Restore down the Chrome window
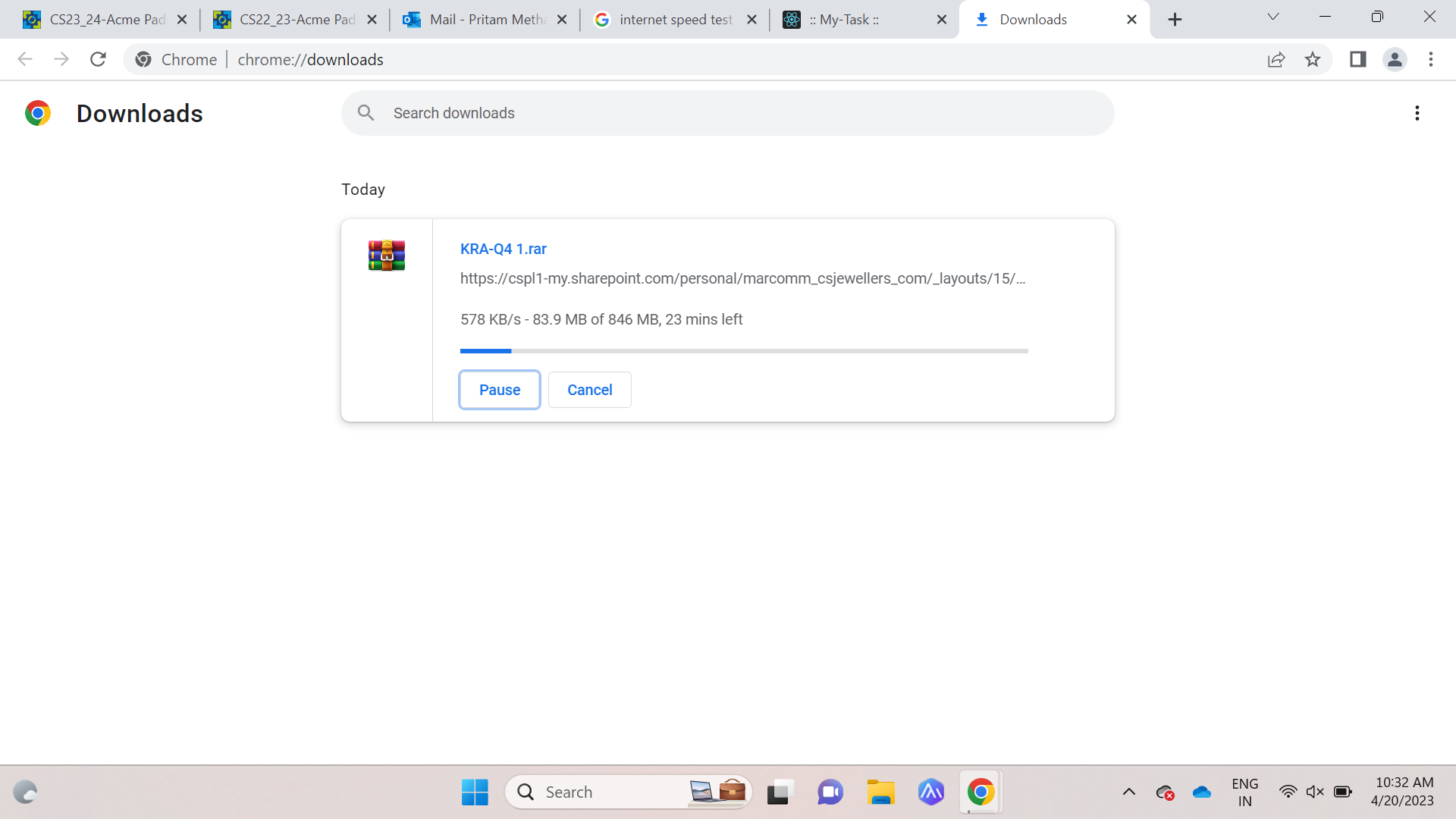This screenshot has width=1456, height=819. click(x=1377, y=17)
